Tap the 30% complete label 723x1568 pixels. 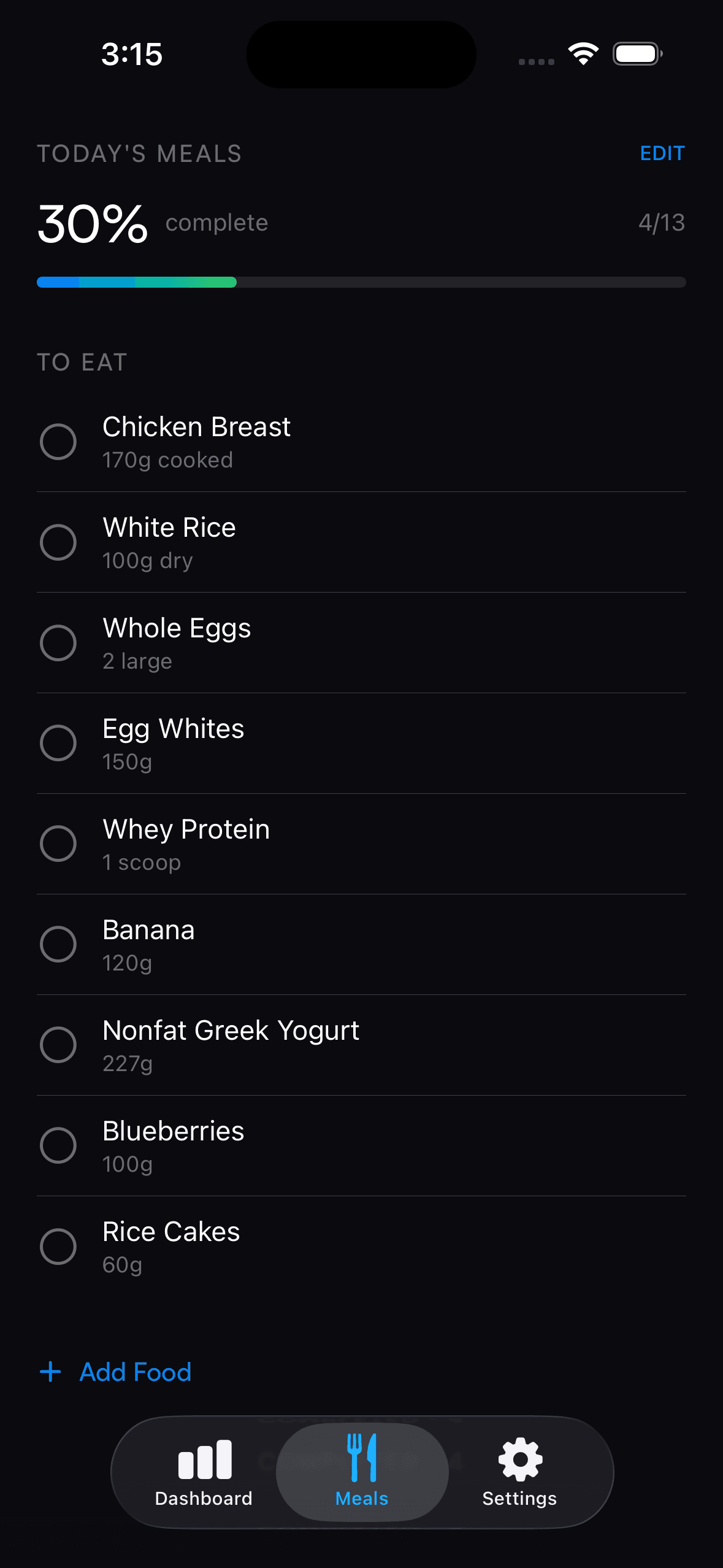pos(153,222)
